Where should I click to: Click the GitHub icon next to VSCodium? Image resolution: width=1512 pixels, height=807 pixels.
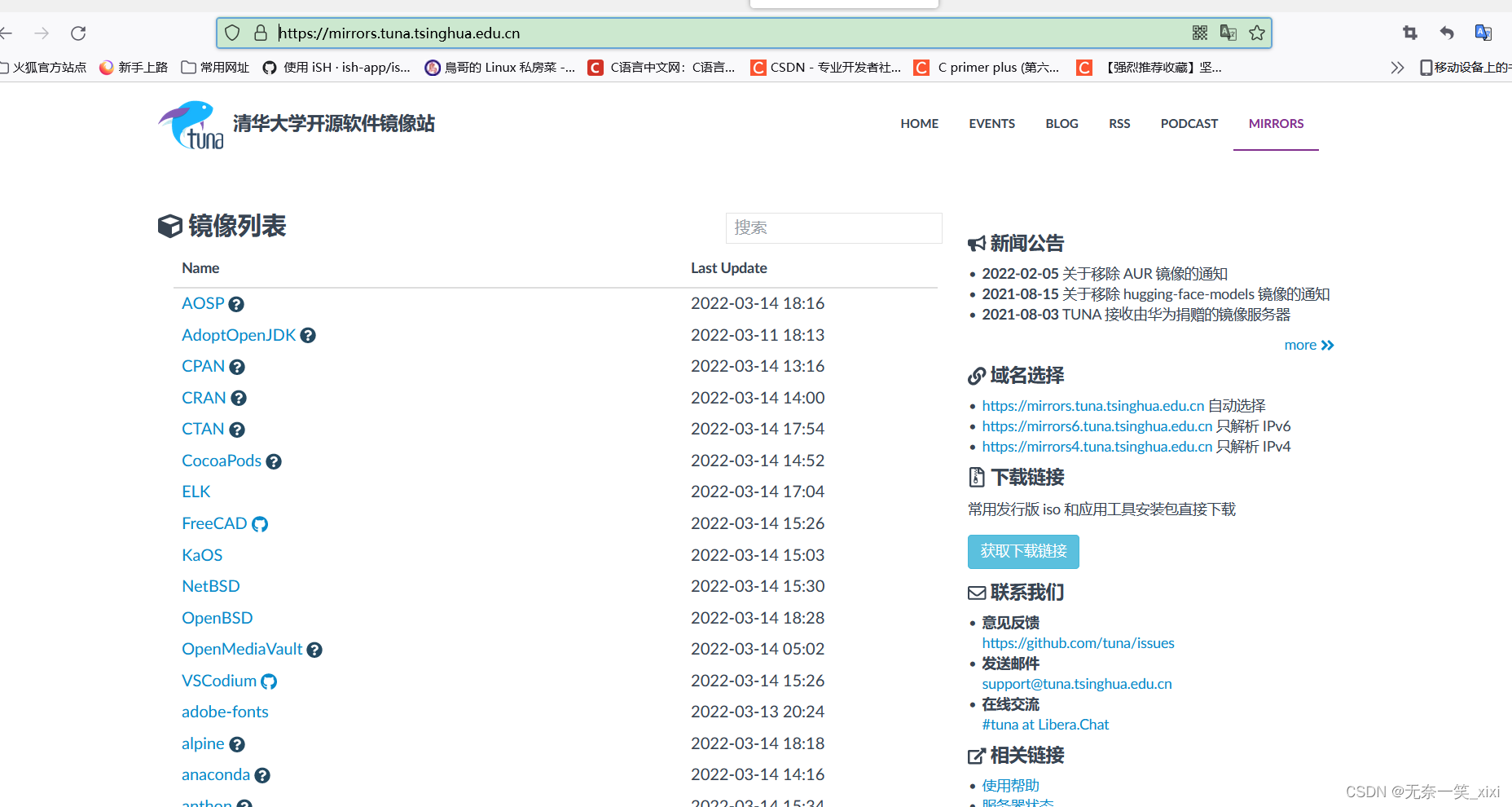pyautogui.click(x=269, y=681)
